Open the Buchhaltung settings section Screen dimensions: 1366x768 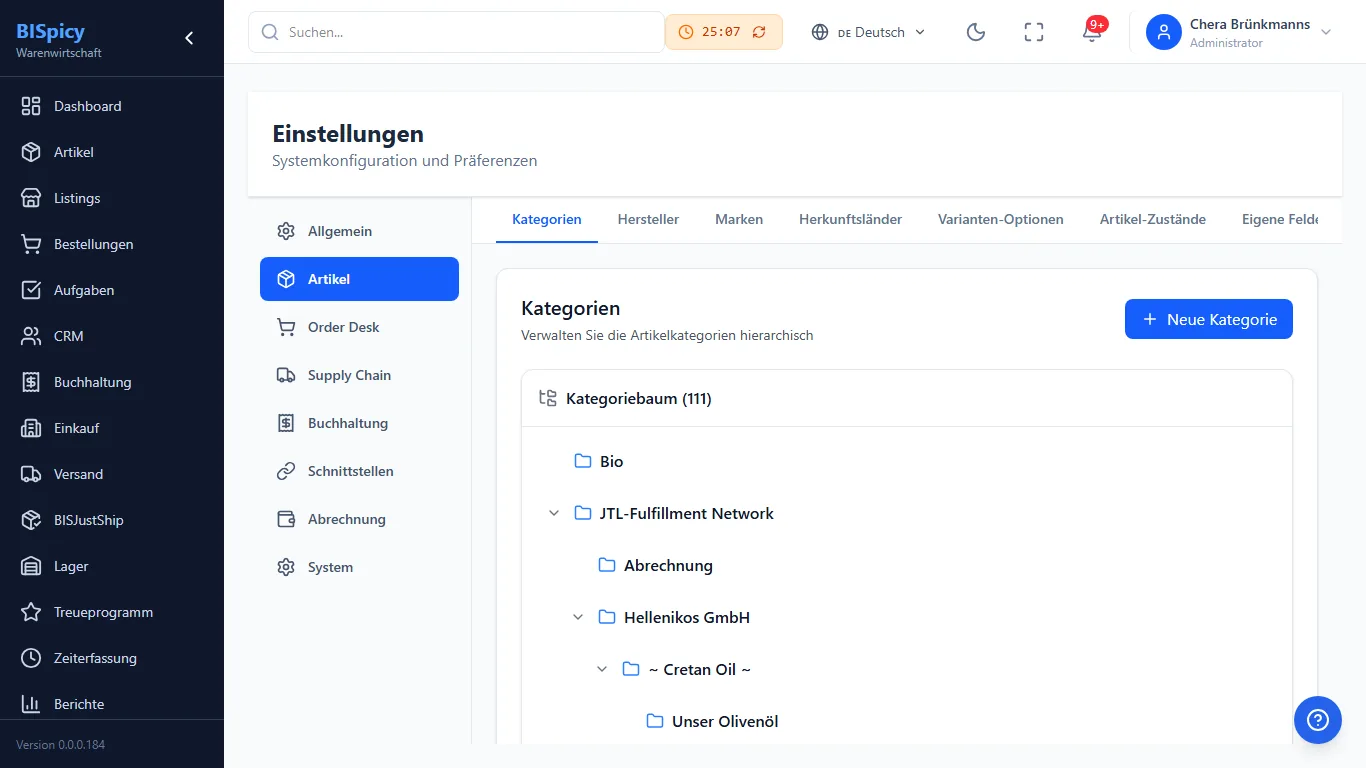tap(359, 423)
